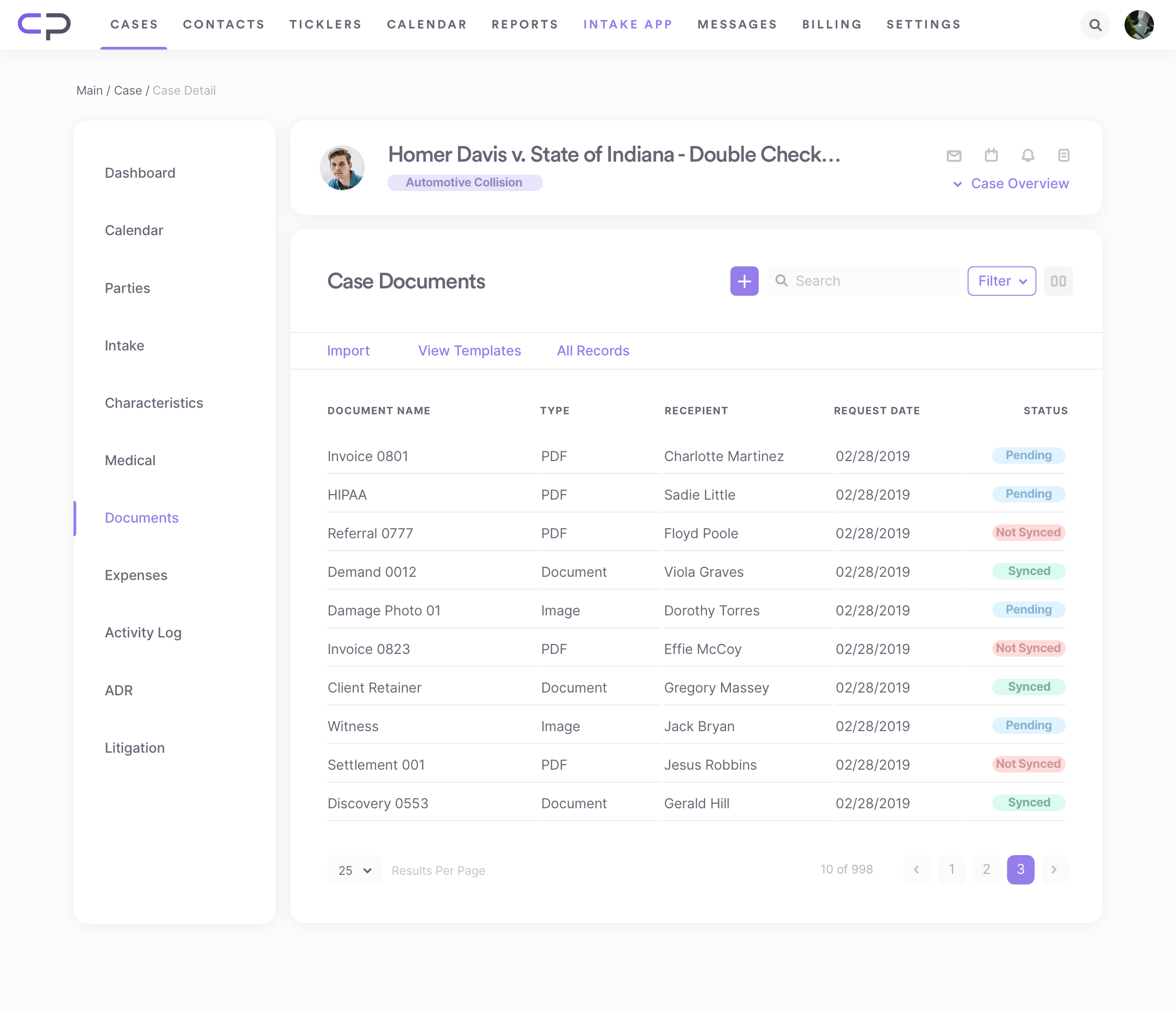This screenshot has height=1014, width=1176.
Task: Click the CP logo in the top left
Action: click(x=44, y=25)
